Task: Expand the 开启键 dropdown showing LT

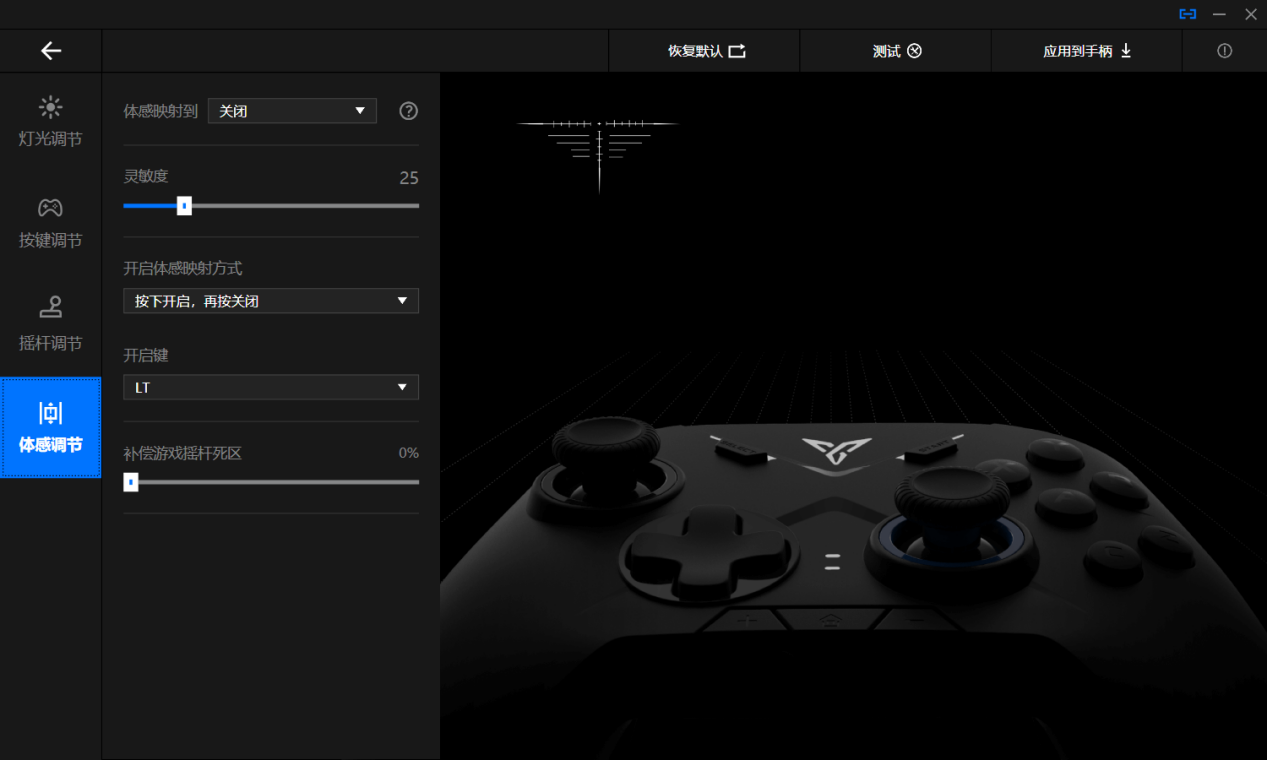Action: (x=271, y=387)
